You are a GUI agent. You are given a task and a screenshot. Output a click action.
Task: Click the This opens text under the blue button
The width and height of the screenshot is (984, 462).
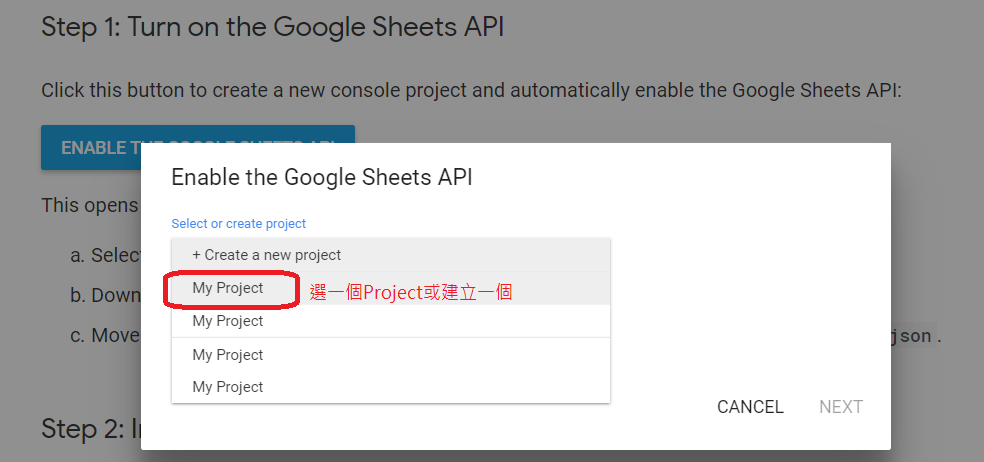point(90,205)
